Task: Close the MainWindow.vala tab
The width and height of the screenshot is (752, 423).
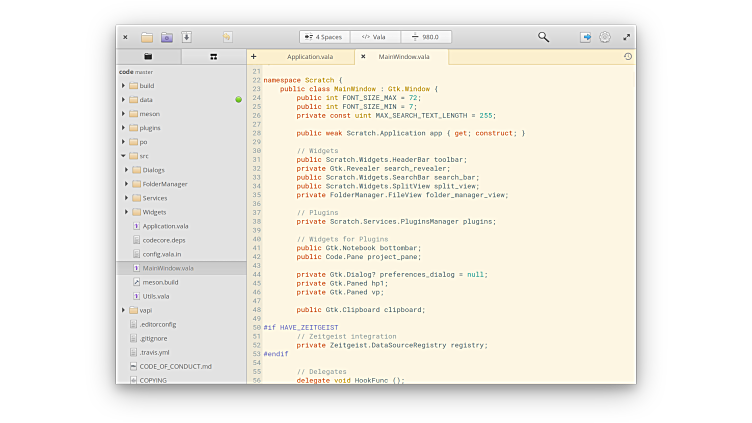Action: point(363,57)
